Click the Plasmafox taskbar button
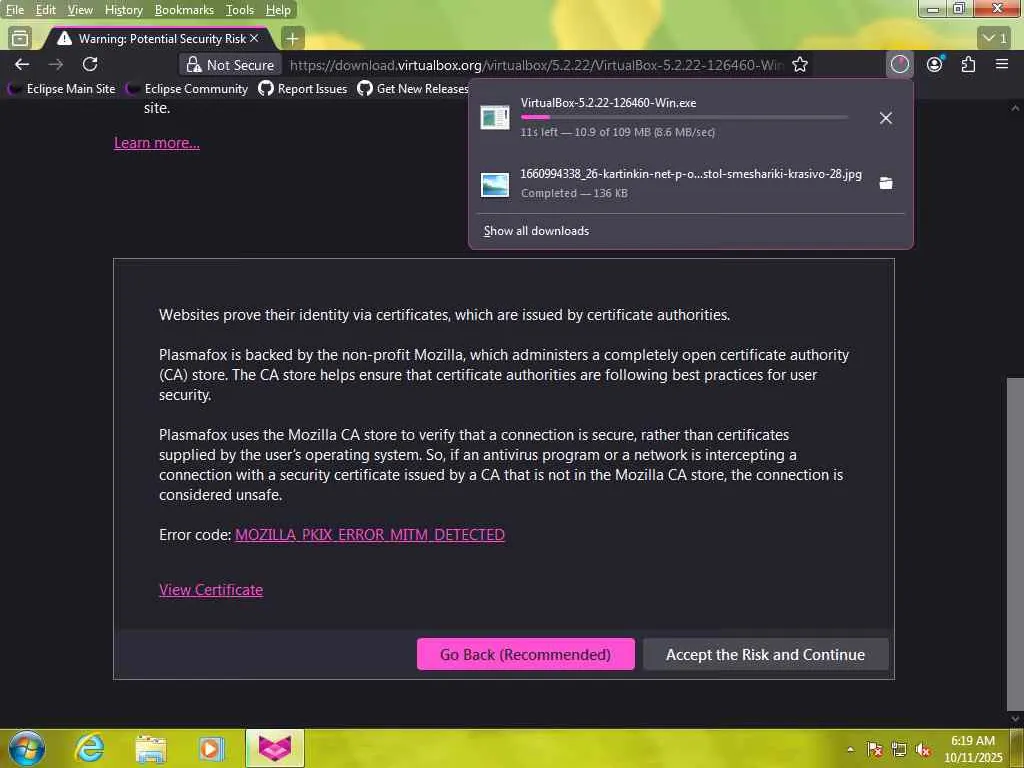Image resolution: width=1024 pixels, height=768 pixels. (x=275, y=748)
